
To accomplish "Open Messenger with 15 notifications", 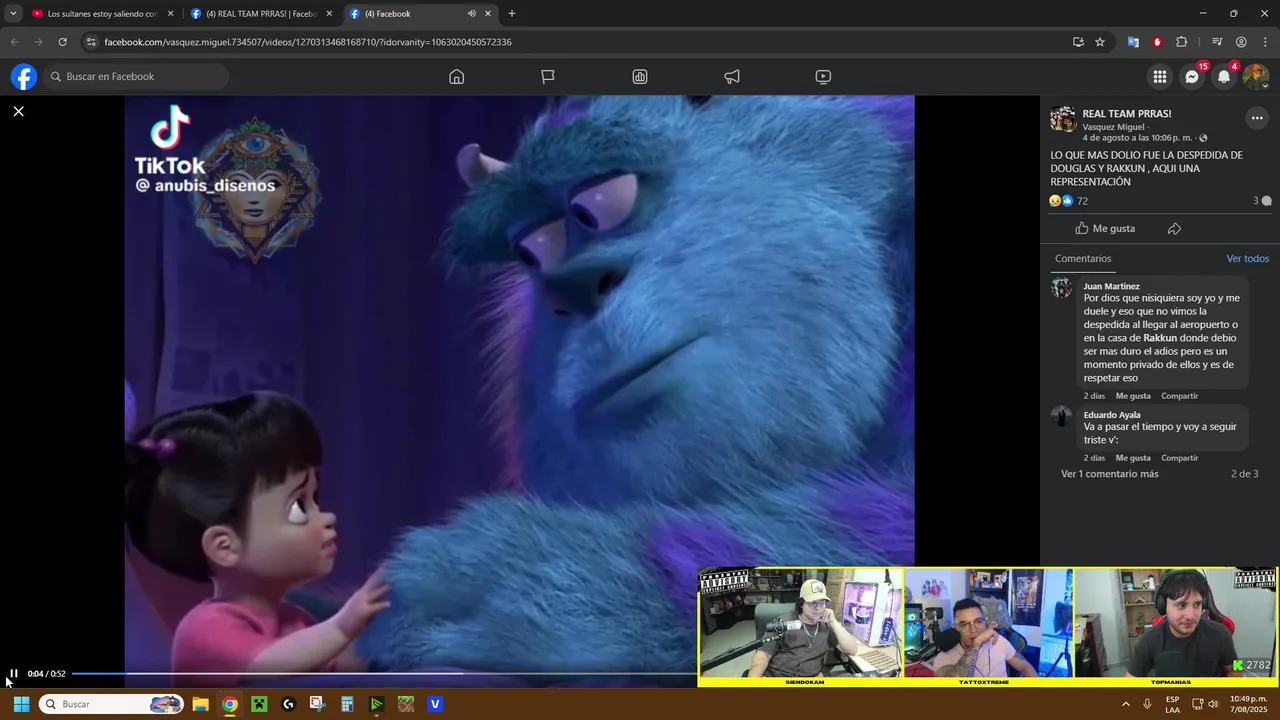I will click(x=1192, y=77).
